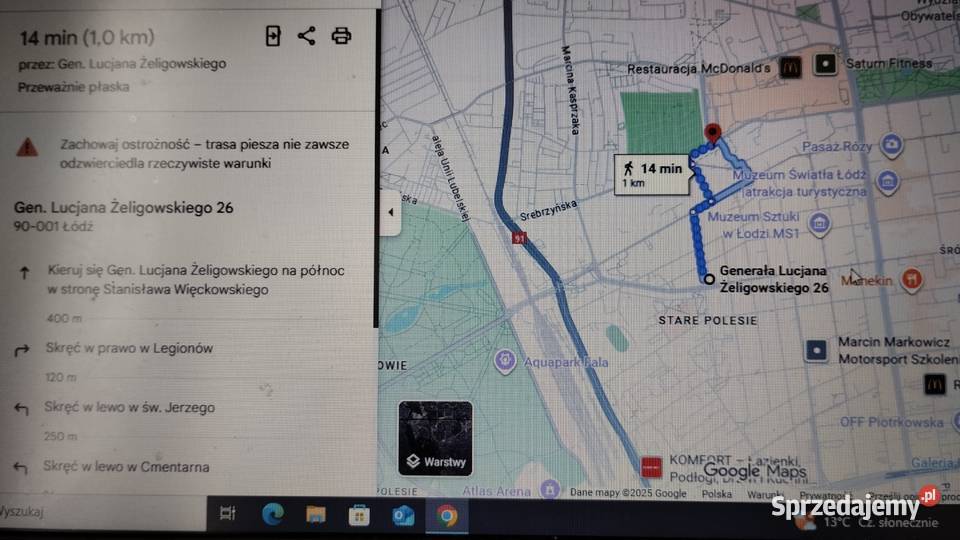Open File Explorer from taskbar
The image size is (960, 540).
click(316, 514)
